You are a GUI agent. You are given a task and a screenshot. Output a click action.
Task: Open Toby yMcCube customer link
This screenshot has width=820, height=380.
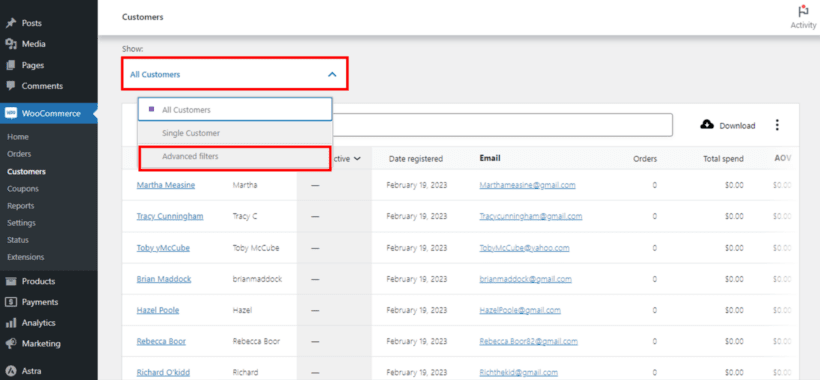pyautogui.click(x=163, y=248)
